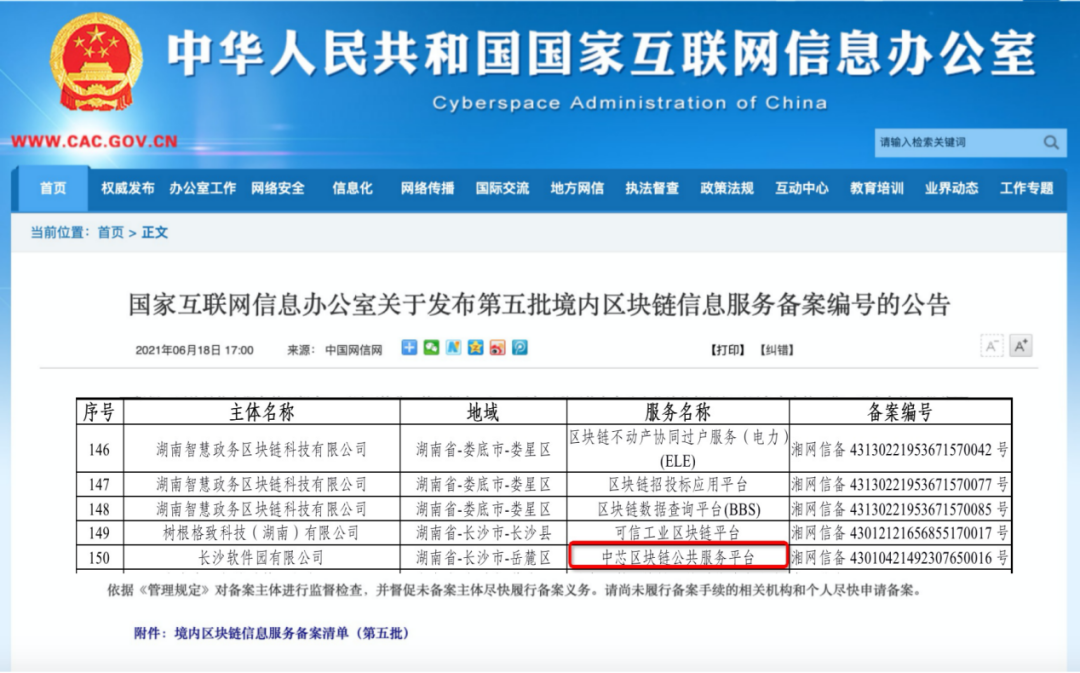Open the 国际交流 menu item
The width and height of the screenshot is (1080, 673).
tap(503, 188)
